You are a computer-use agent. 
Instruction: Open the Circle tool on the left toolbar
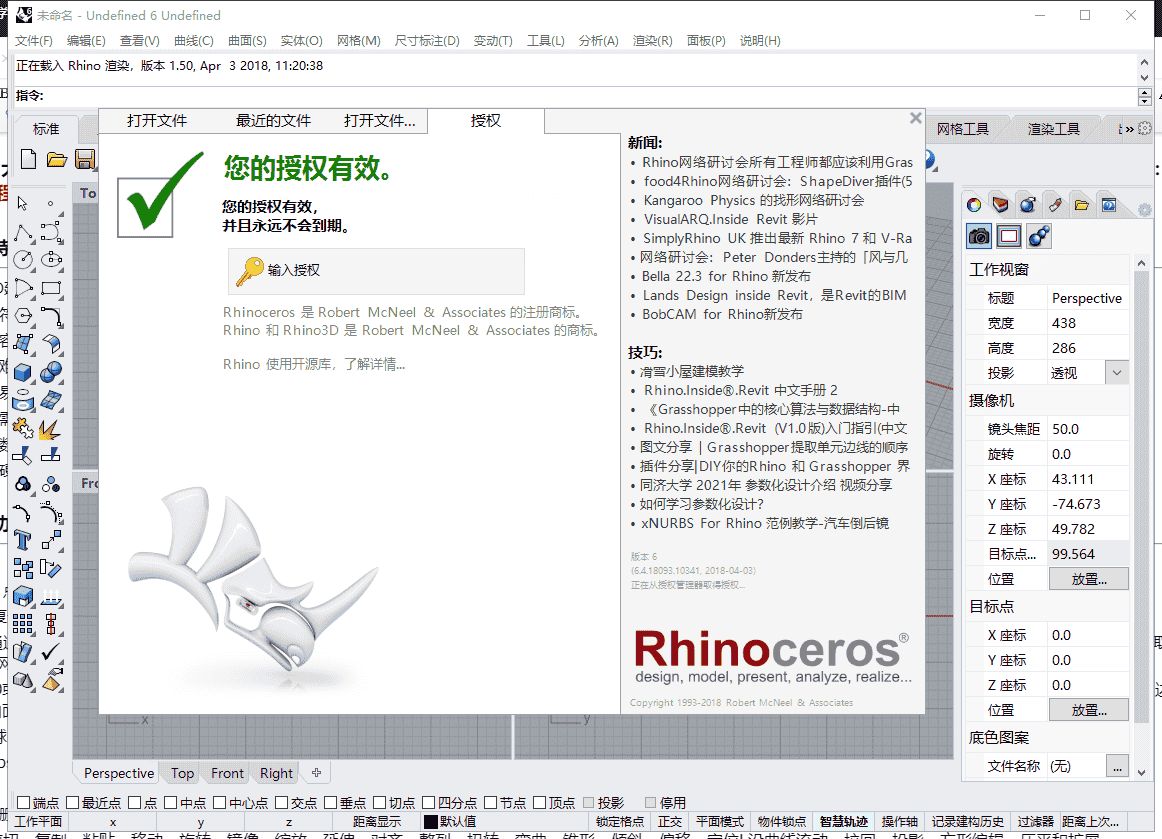[23, 260]
